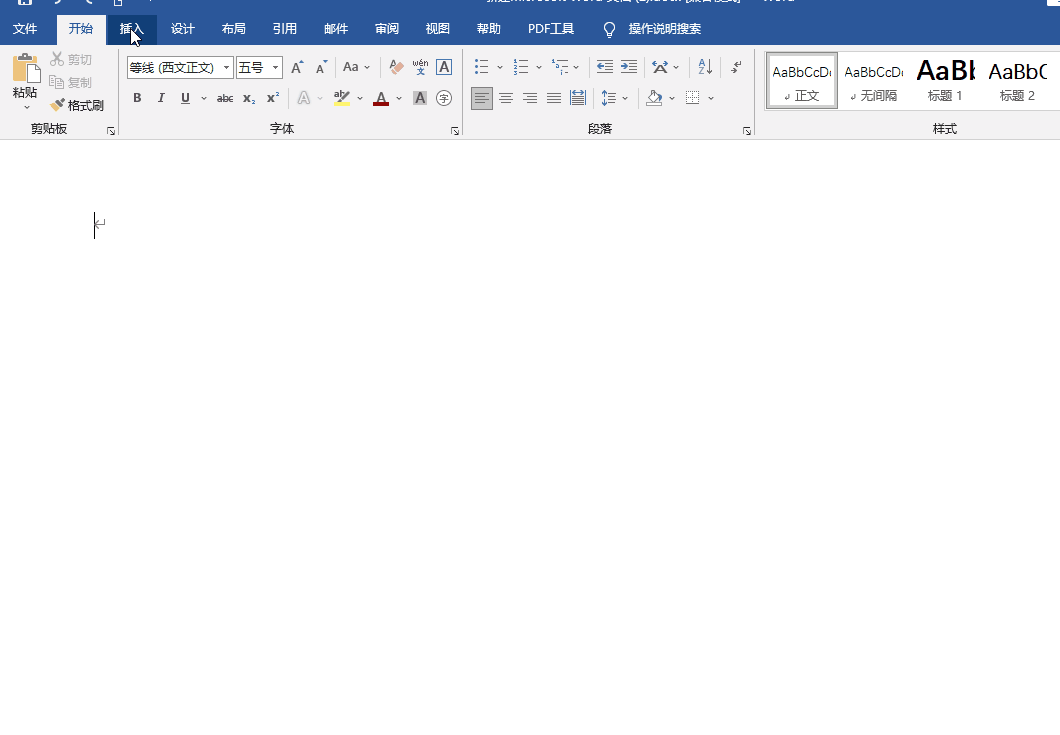
Task: Click the clear formatting eraser icon
Action: coord(396,68)
